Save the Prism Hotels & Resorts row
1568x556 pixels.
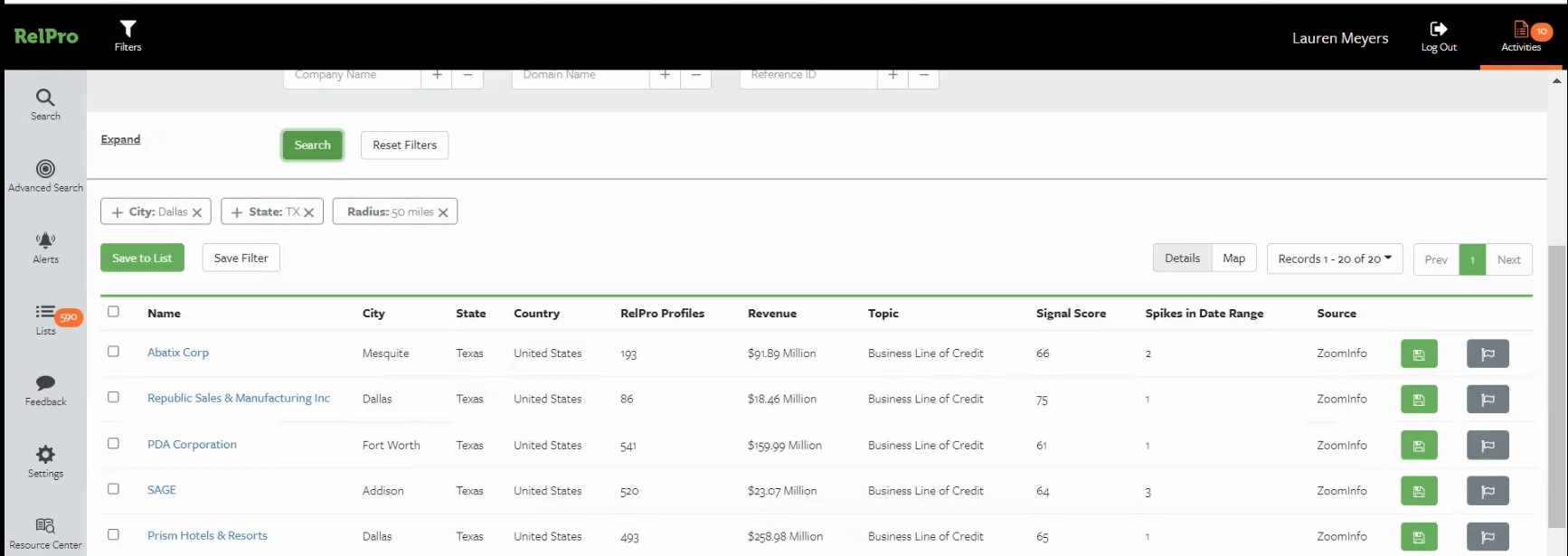[1419, 537]
